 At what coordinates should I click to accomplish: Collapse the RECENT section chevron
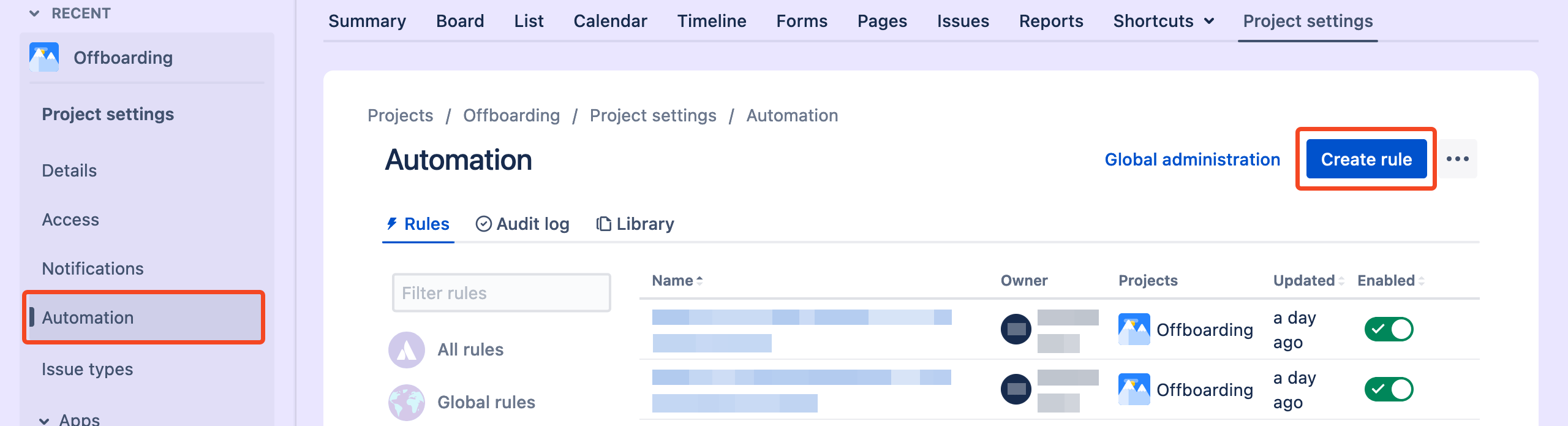[x=34, y=13]
